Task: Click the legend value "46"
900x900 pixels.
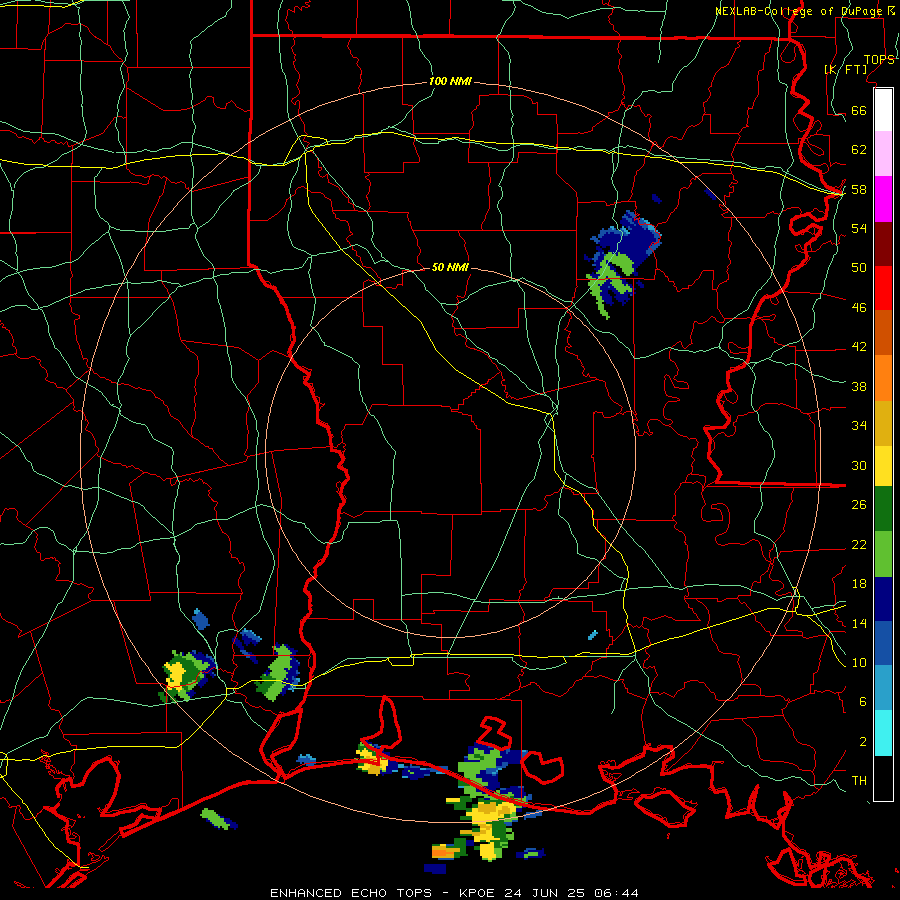Action: tap(859, 308)
